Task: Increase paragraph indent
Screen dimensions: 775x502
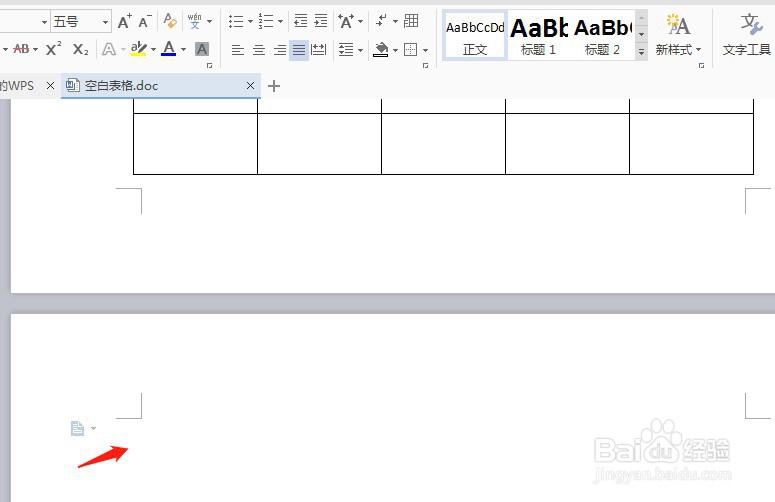Action: (321, 21)
